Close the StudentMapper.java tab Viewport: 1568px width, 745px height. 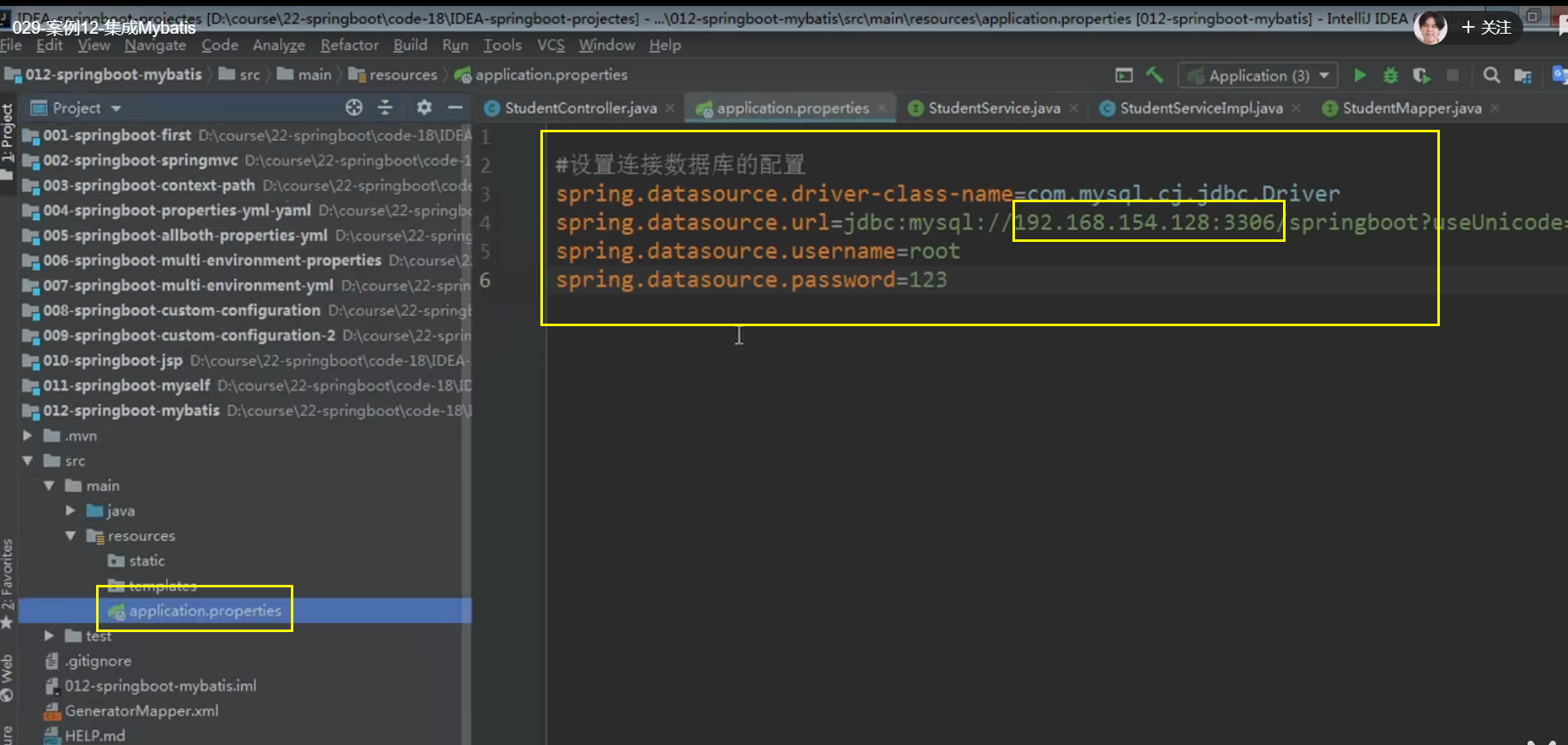(1495, 108)
